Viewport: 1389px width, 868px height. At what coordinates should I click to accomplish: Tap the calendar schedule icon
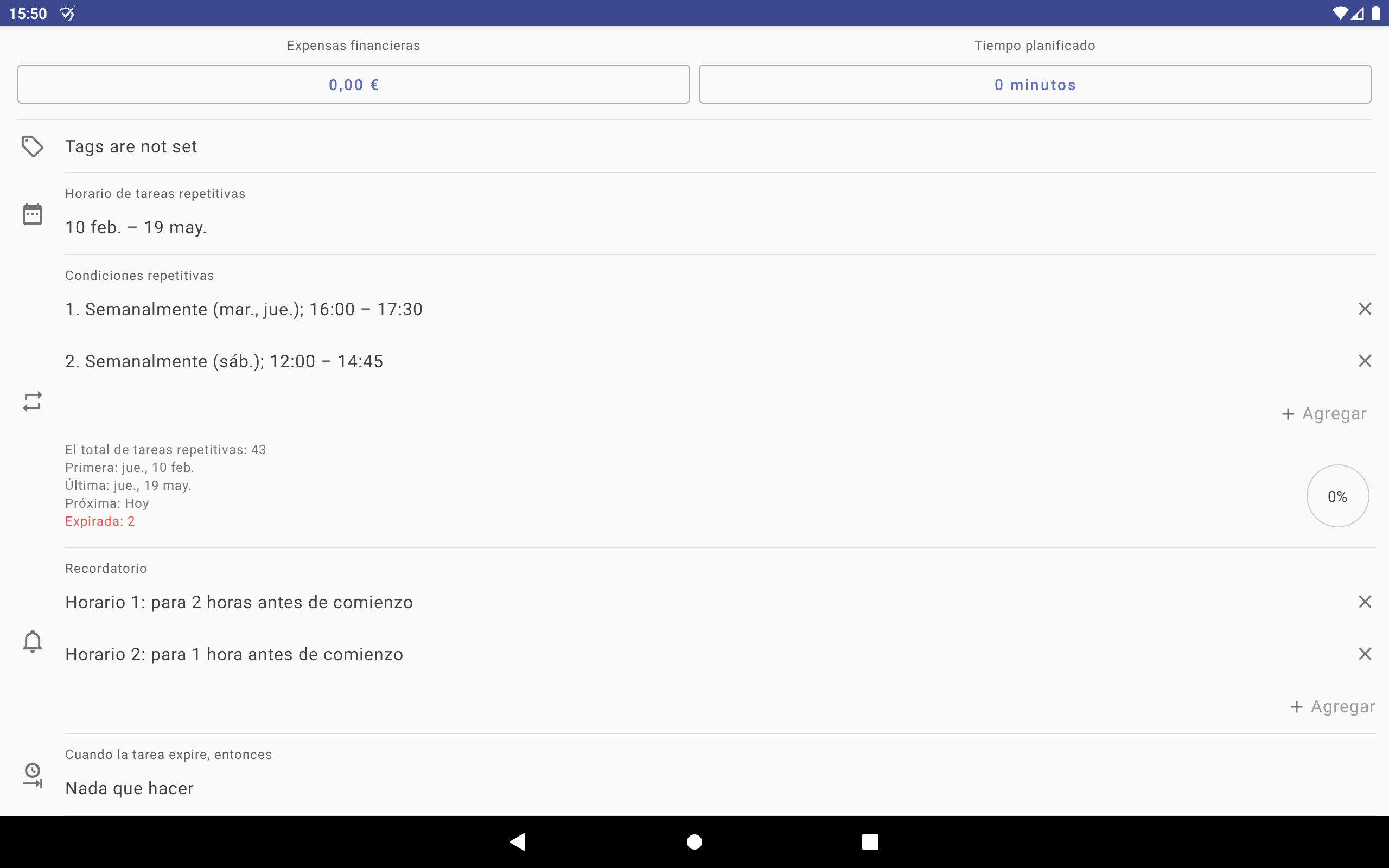click(x=32, y=214)
